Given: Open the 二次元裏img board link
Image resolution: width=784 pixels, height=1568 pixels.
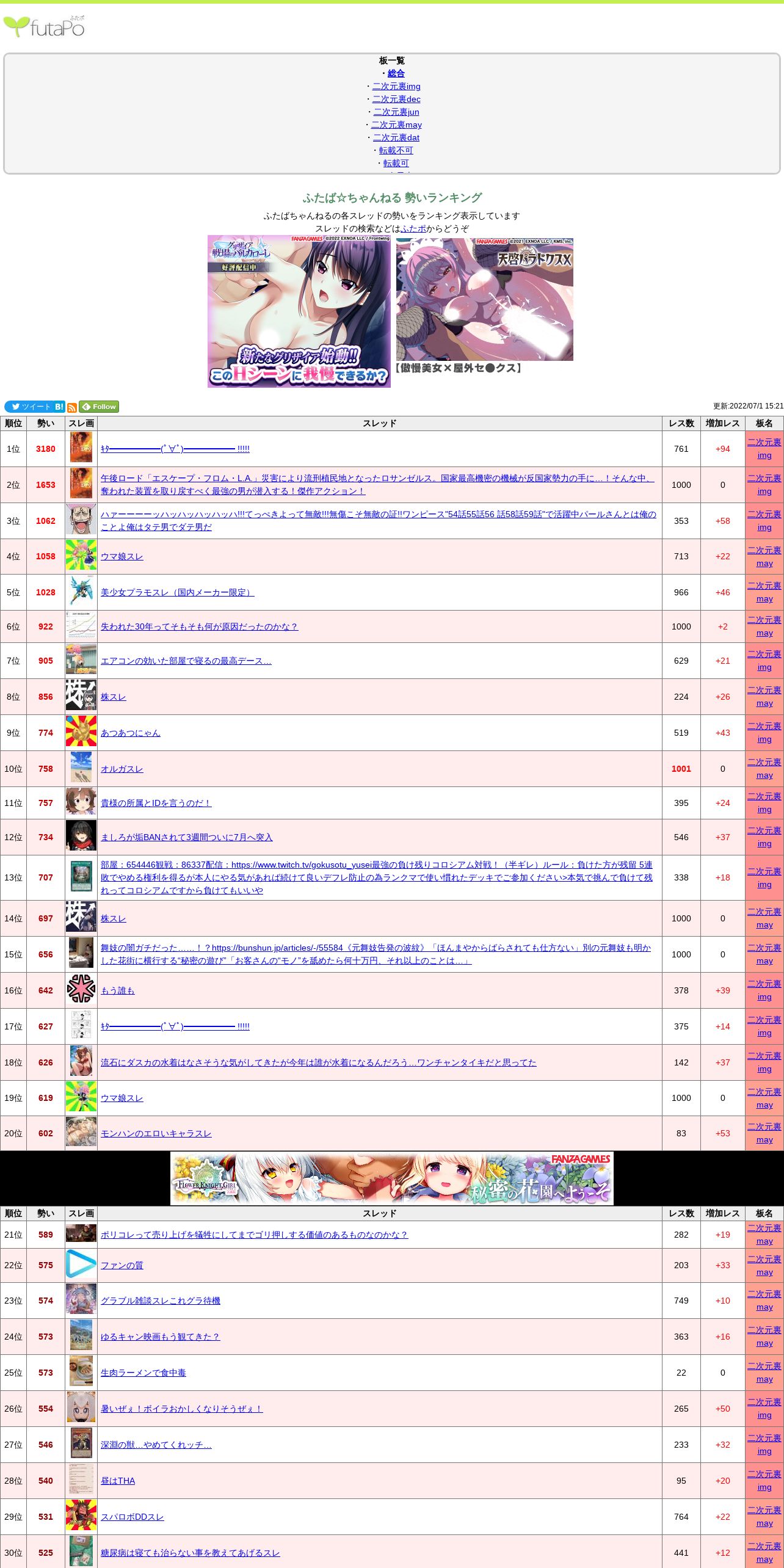Looking at the screenshot, I should [396, 86].
